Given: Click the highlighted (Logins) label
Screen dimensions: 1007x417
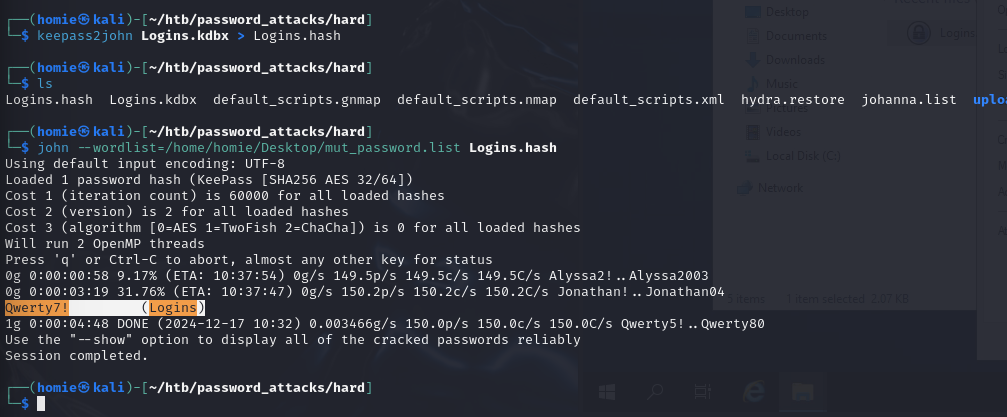Looking at the screenshot, I should tap(173, 307).
